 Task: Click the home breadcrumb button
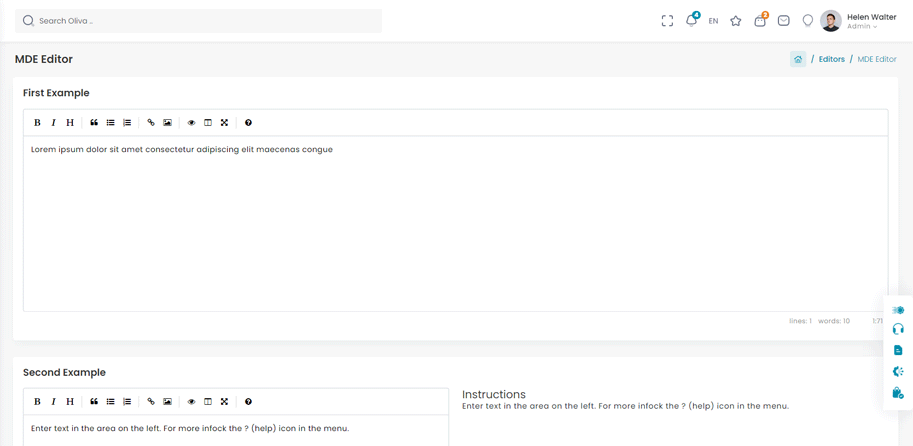pyautogui.click(x=798, y=59)
